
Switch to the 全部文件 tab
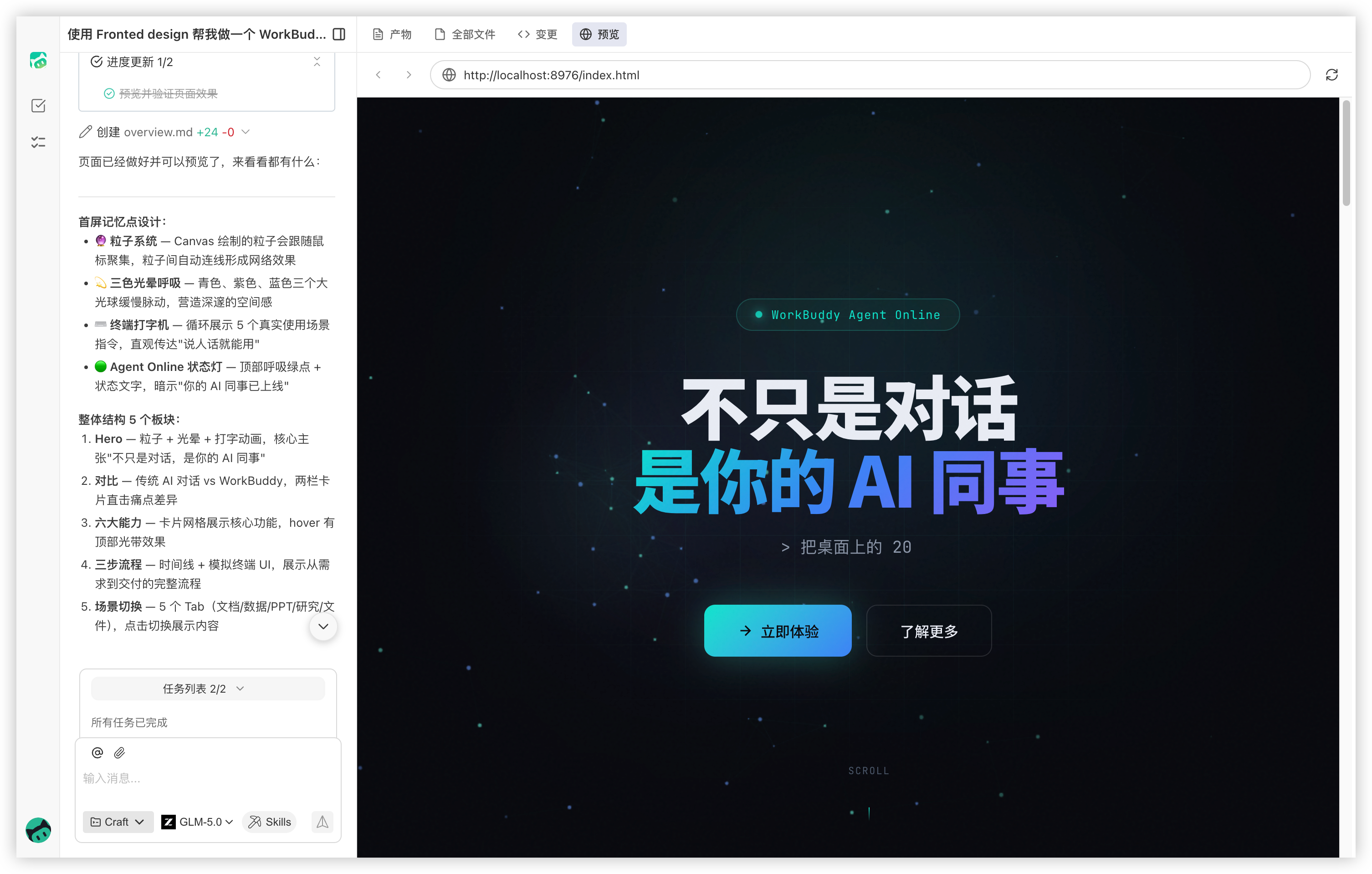tap(465, 34)
